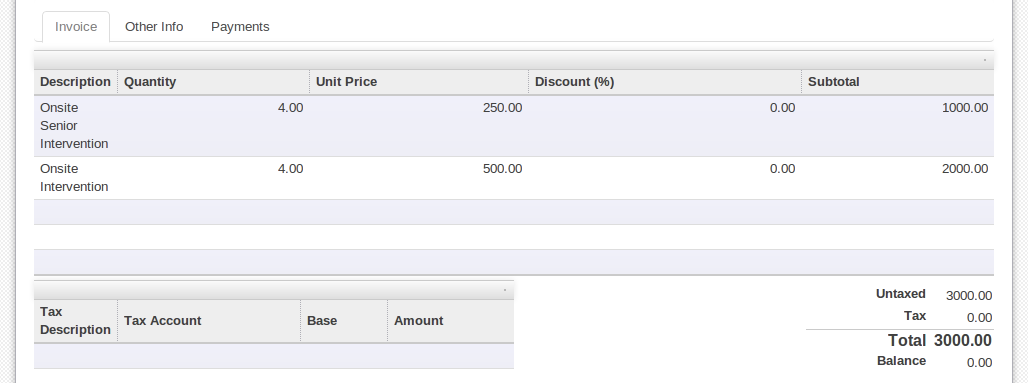
Task: Click the Discount (%) column header
Action: point(665,82)
